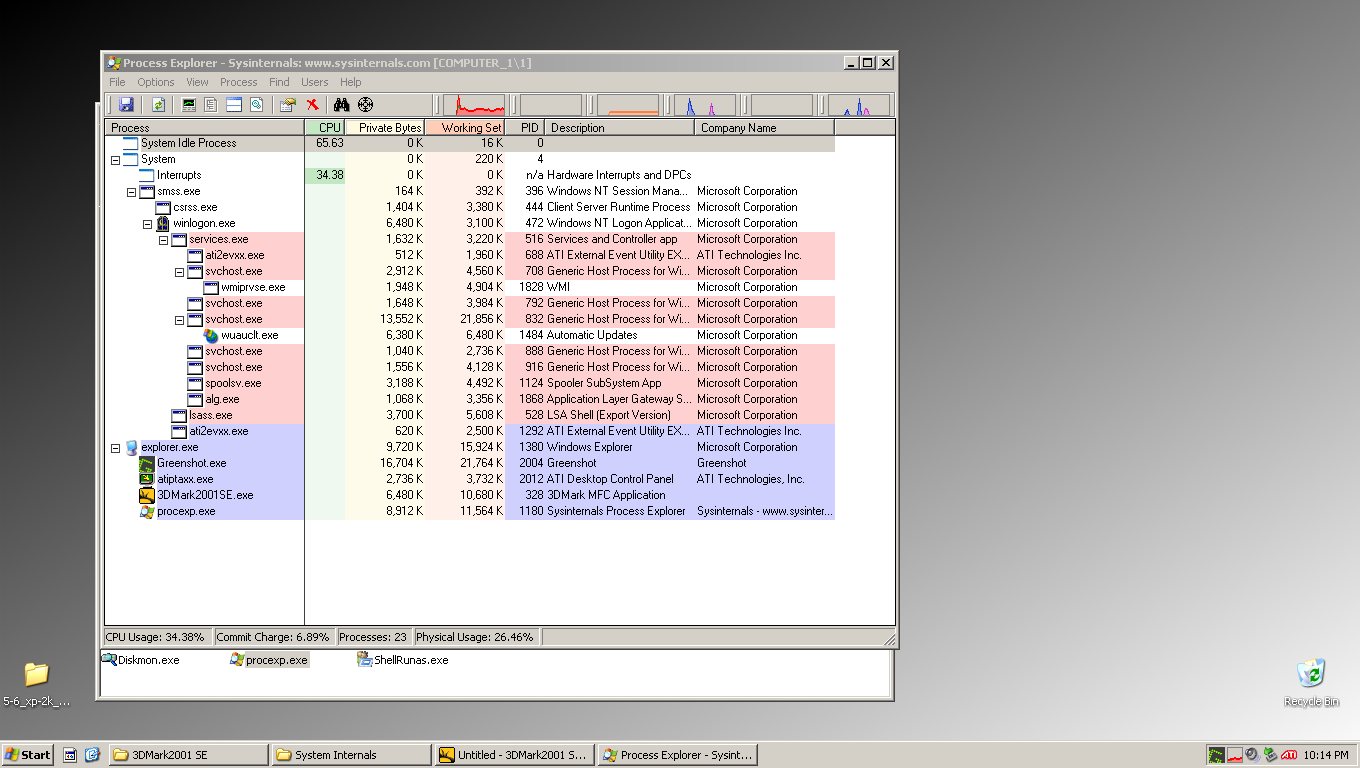The width and height of the screenshot is (1360, 768).
Task: Collapse the explorer.exe tree node
Action: (115, 447)
